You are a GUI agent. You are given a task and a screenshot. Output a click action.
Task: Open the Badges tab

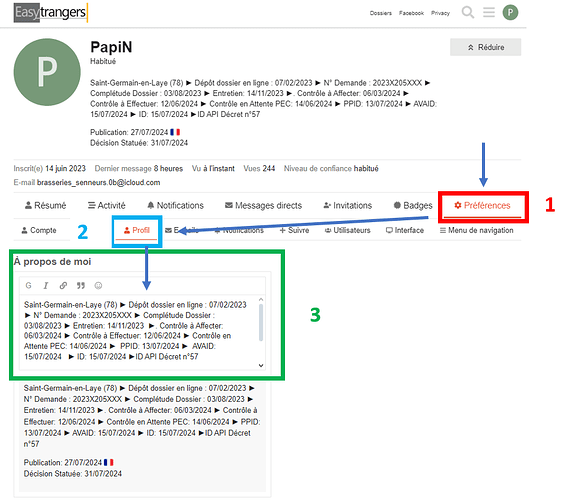413,206
